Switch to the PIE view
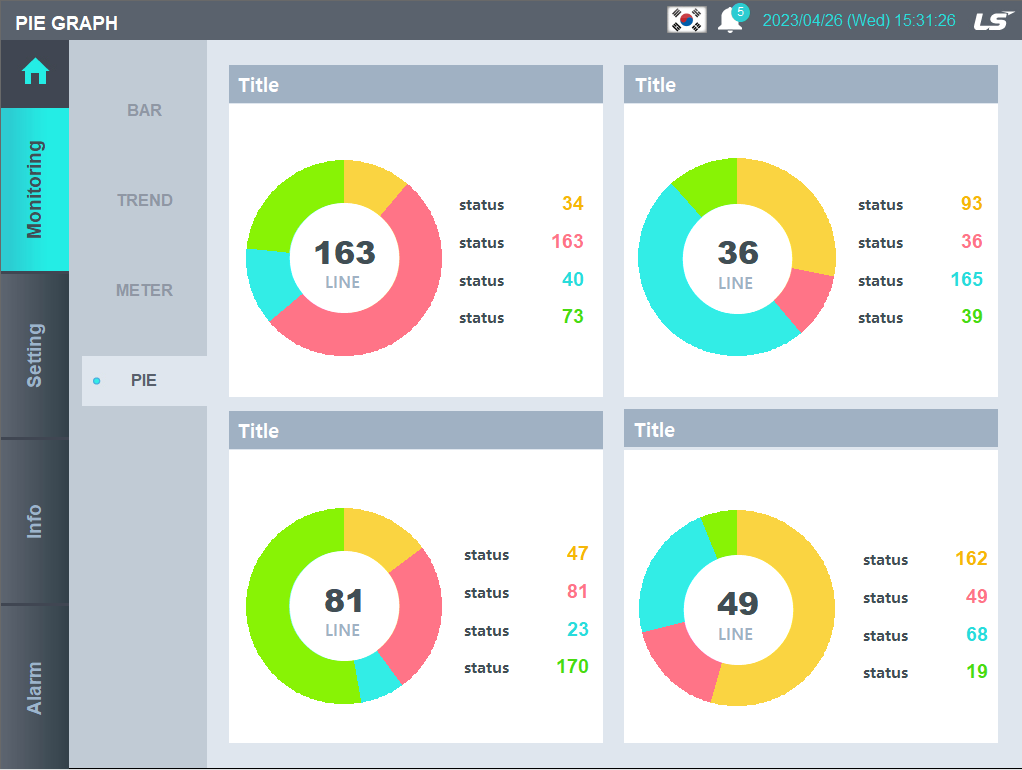Image resolution: width=1022 pixels, height=770 pixels. coord(145,380)
